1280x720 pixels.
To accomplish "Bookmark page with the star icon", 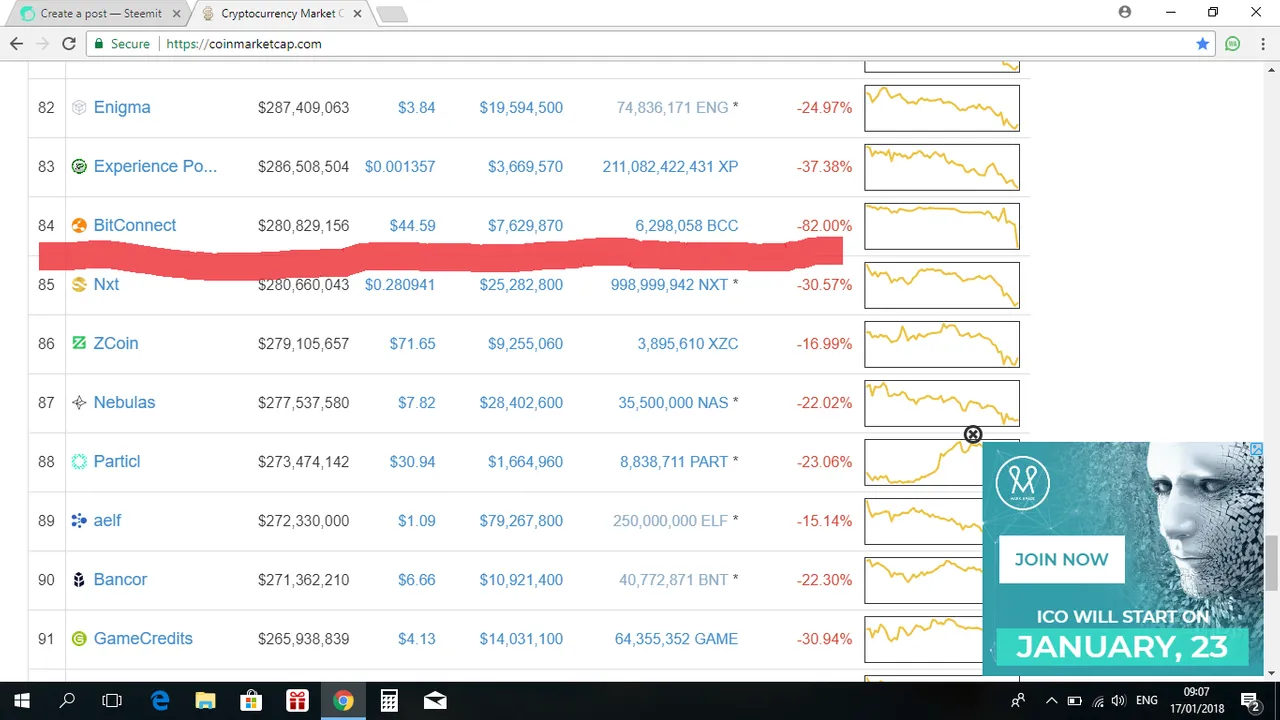I will tap(1202, 44).
